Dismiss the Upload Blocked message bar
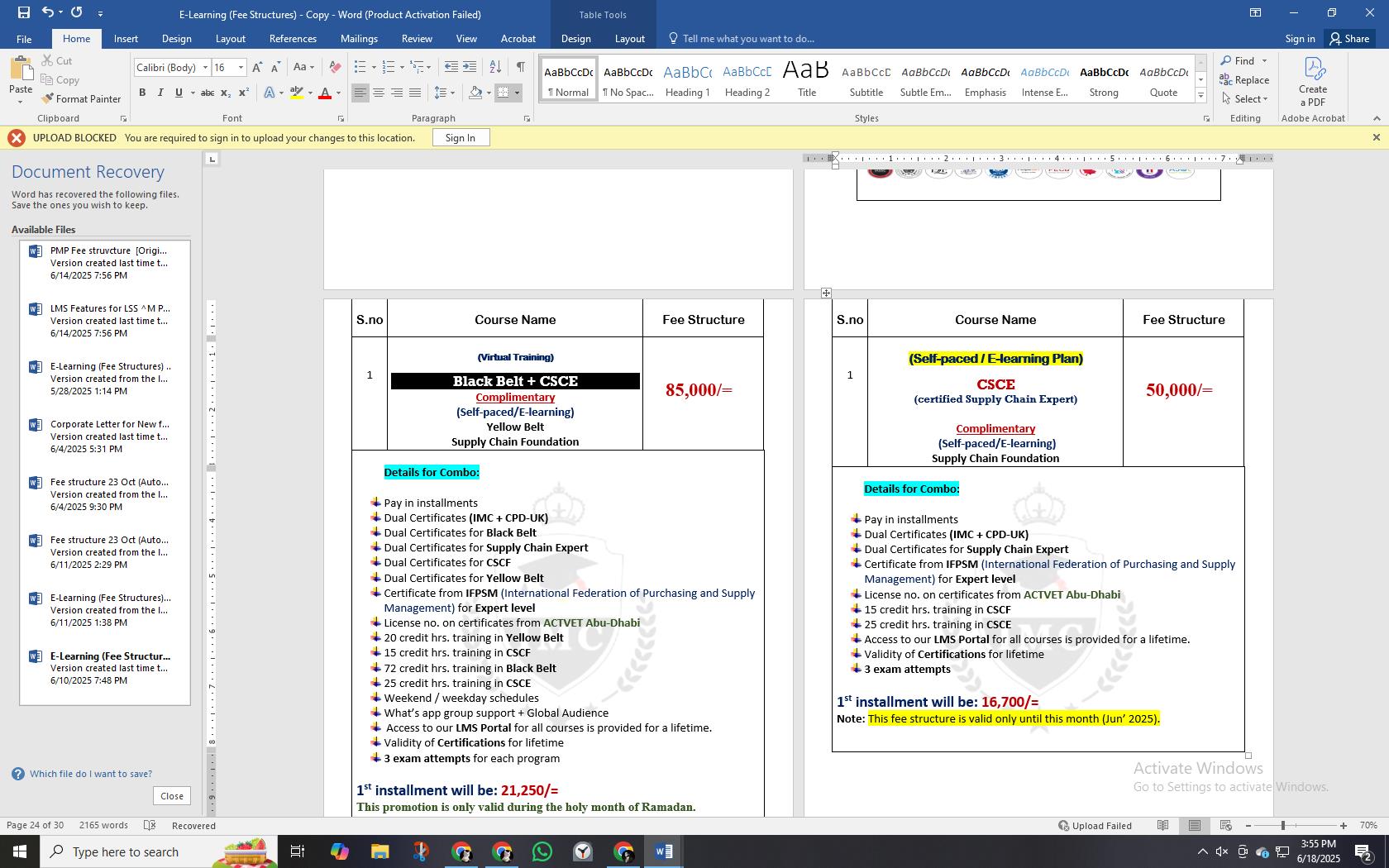 [x=1376, y=137]
